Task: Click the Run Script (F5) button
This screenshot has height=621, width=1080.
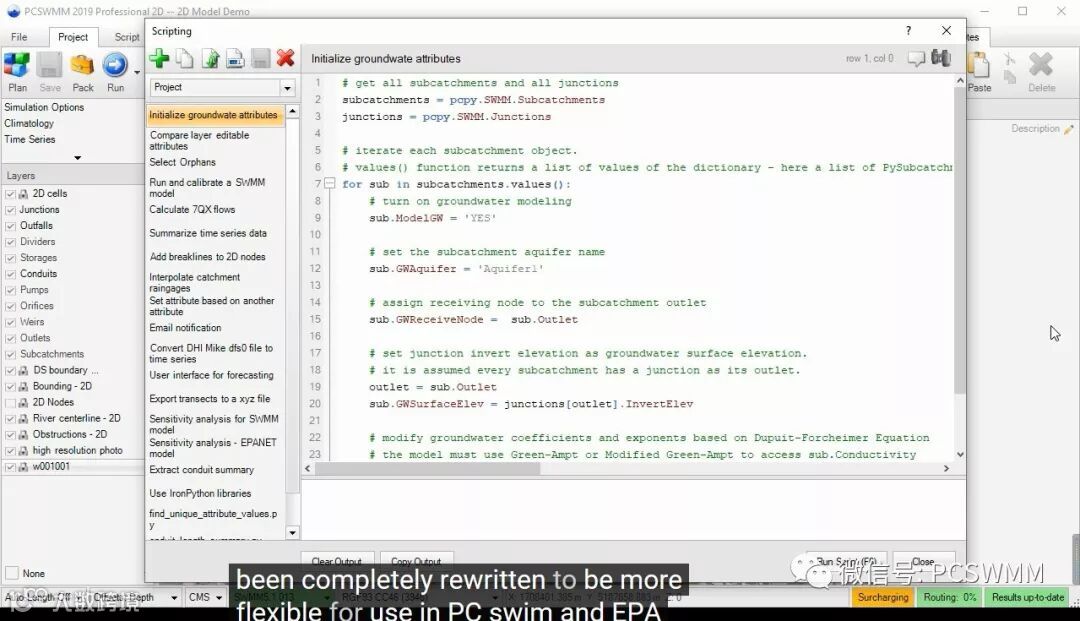Action: [846, 561]
